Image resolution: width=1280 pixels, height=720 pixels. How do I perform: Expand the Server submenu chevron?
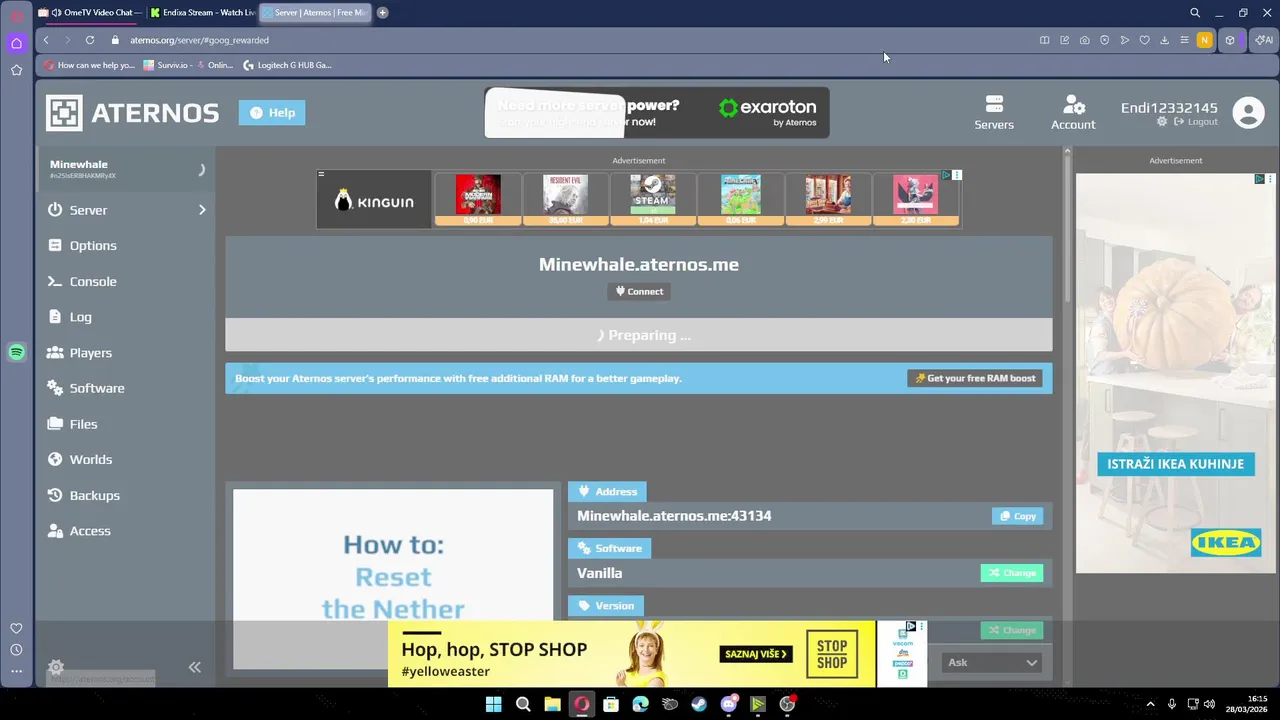[x=201, y=210]
